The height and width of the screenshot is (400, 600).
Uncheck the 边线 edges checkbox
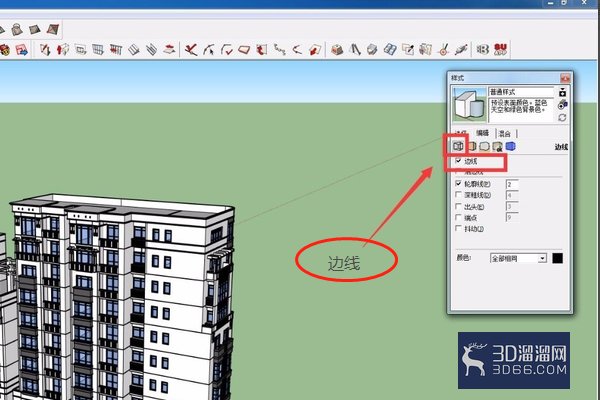[x=458, y=161]
